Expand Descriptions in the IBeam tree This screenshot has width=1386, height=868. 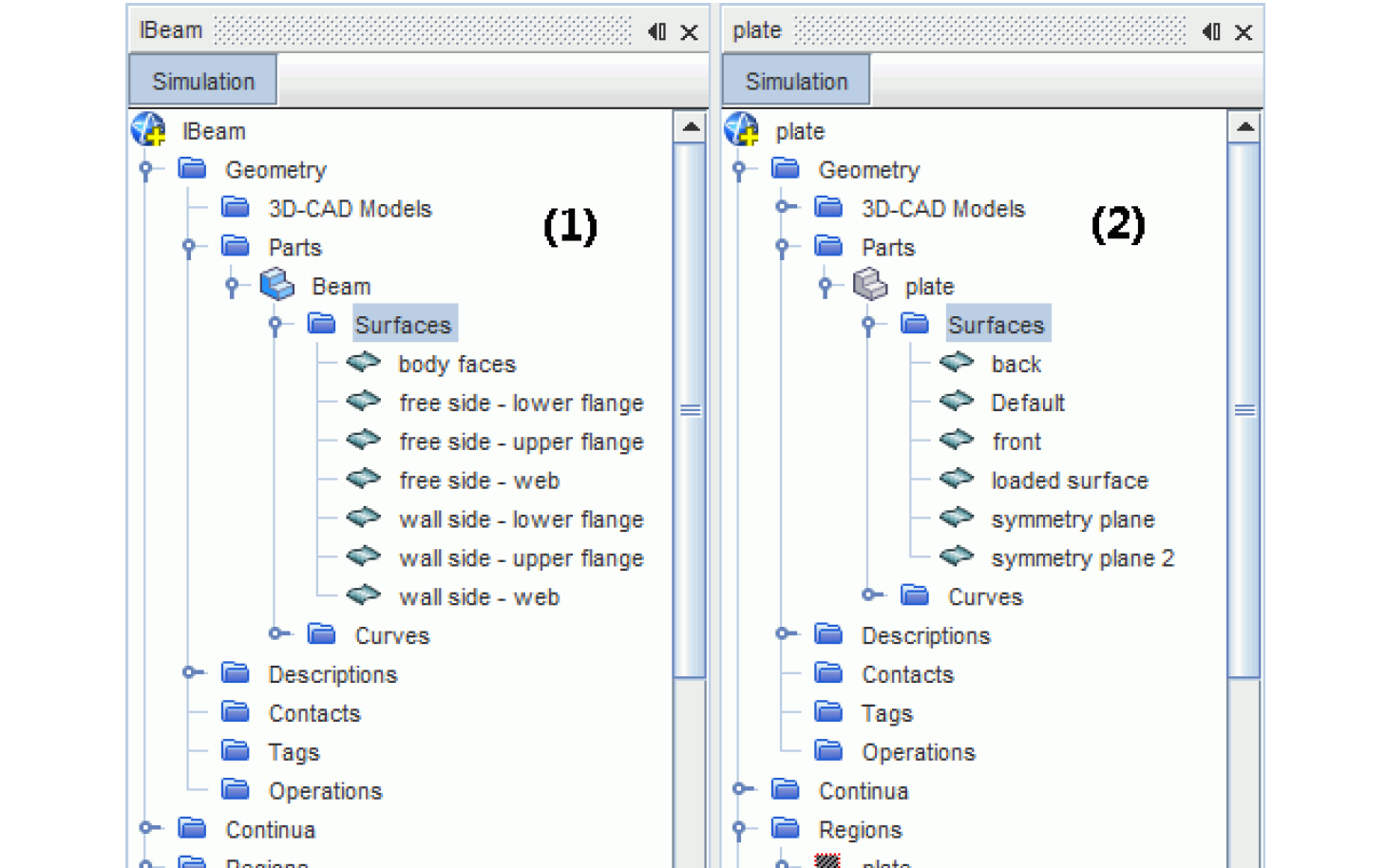click(190, 672)
